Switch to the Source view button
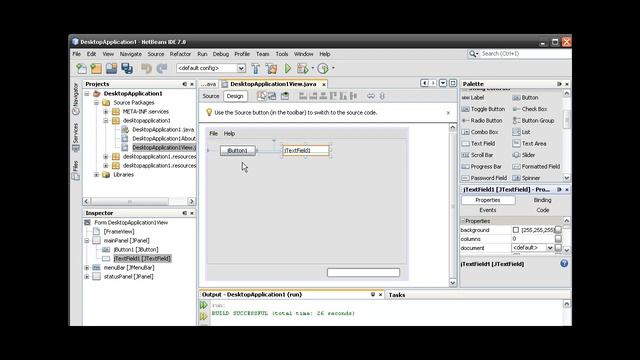The width and height of the screenshot is (640, 360). click(211, 96)
